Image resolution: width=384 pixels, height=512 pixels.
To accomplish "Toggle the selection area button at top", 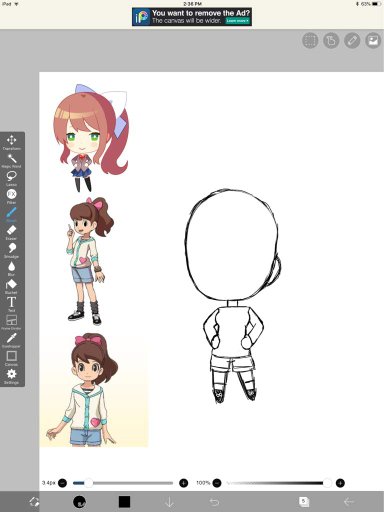I will tap(310, 41).
